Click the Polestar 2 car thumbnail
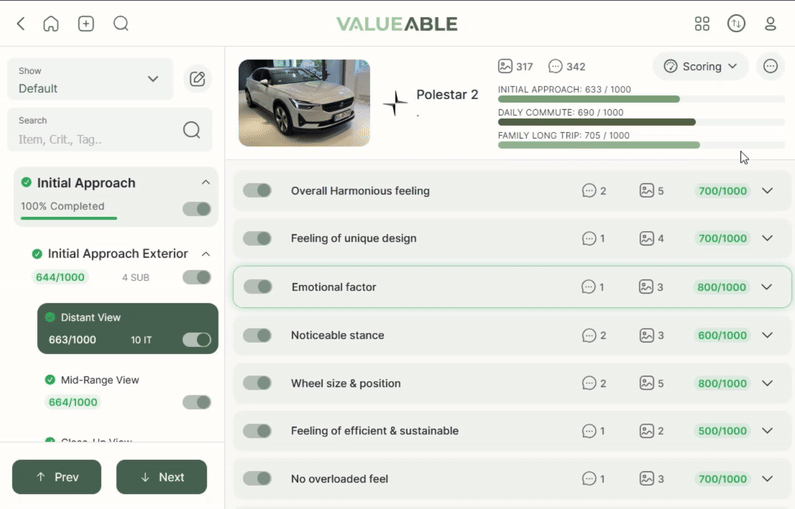This screenshot has width=795, height=509. point(304,103)
